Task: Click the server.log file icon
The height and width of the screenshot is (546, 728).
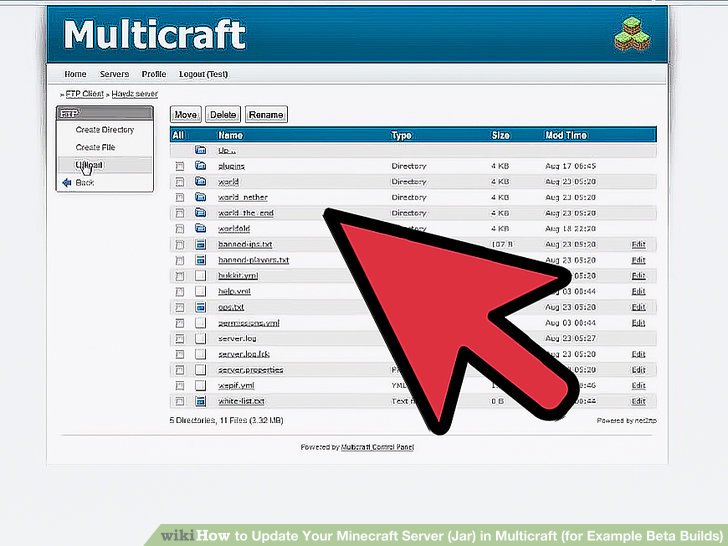Action: (x=200, y=338)
